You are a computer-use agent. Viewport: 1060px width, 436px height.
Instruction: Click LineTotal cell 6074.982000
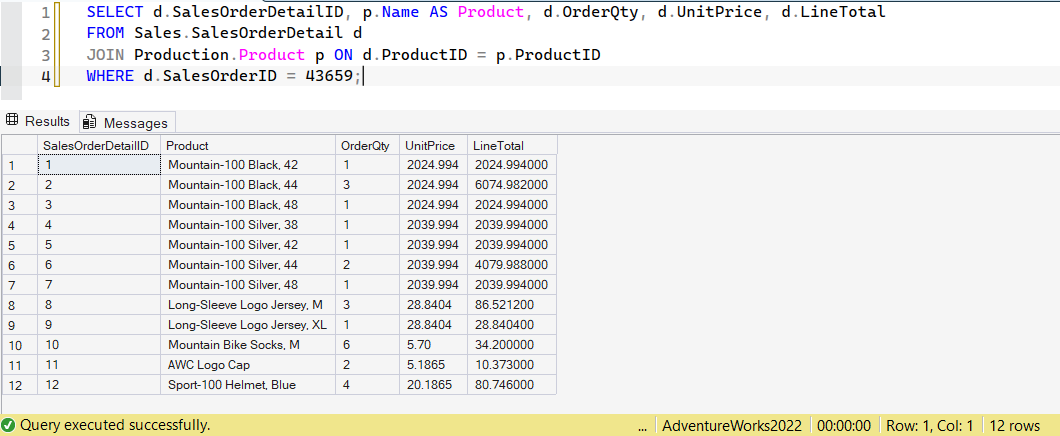click(512, 185)
